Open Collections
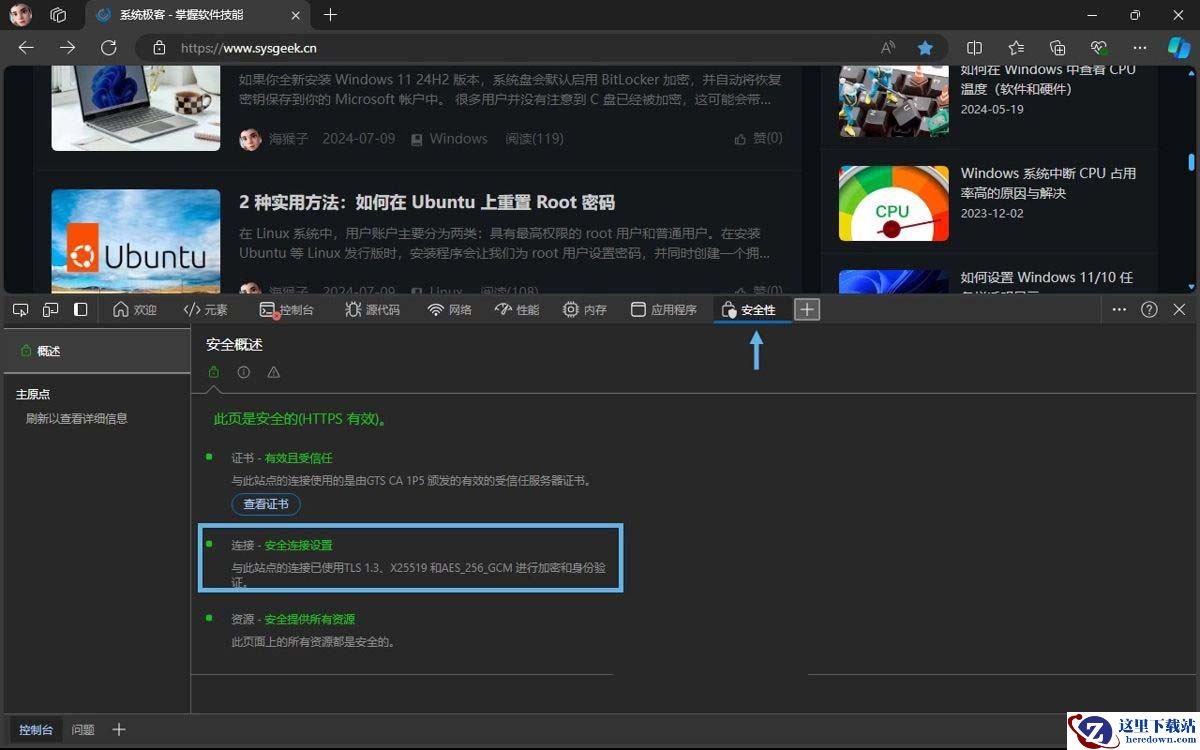Viewport: 1200px width, 750px height. point(1057,47)
